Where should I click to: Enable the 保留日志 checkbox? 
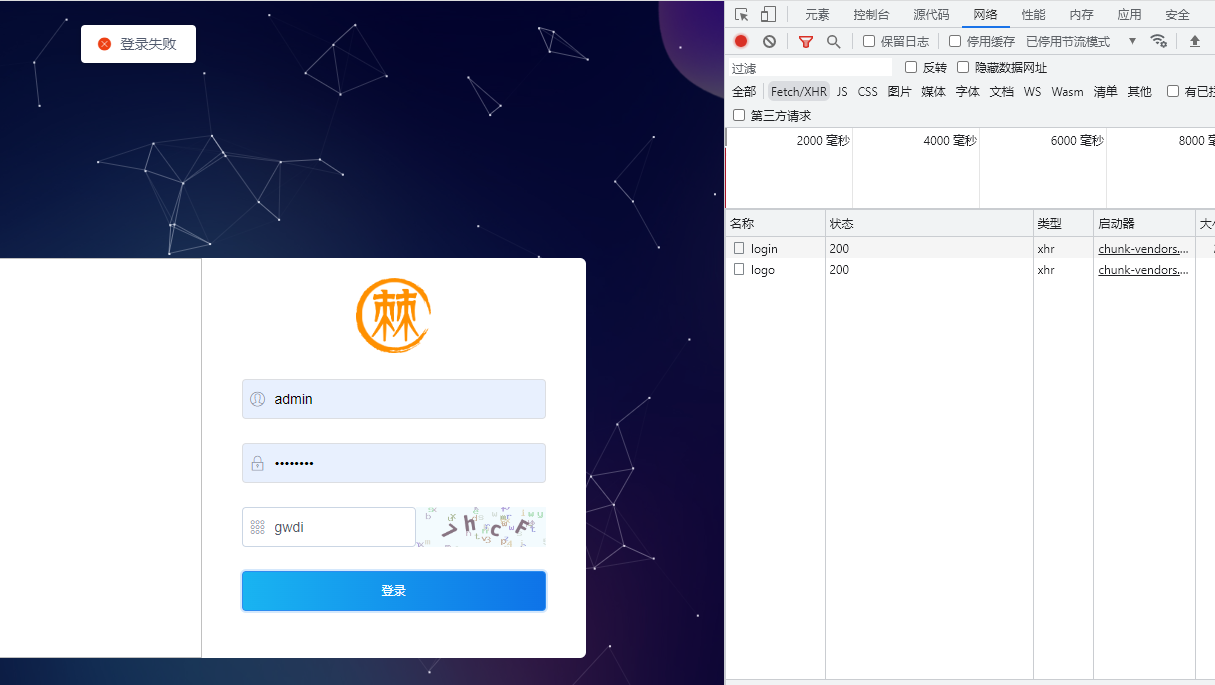click(x=869, y=41)
